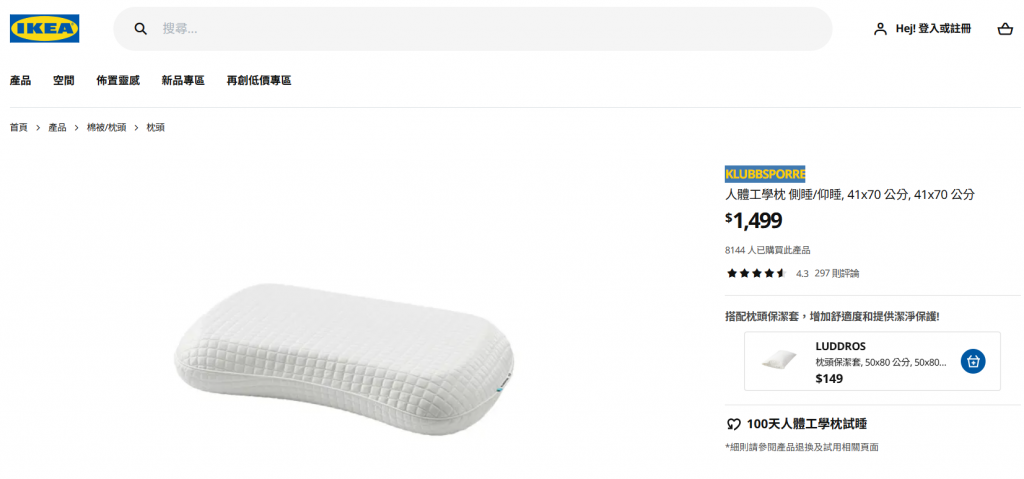Open the 產品 menu
1024x479 pixels.
pos(20,80)
